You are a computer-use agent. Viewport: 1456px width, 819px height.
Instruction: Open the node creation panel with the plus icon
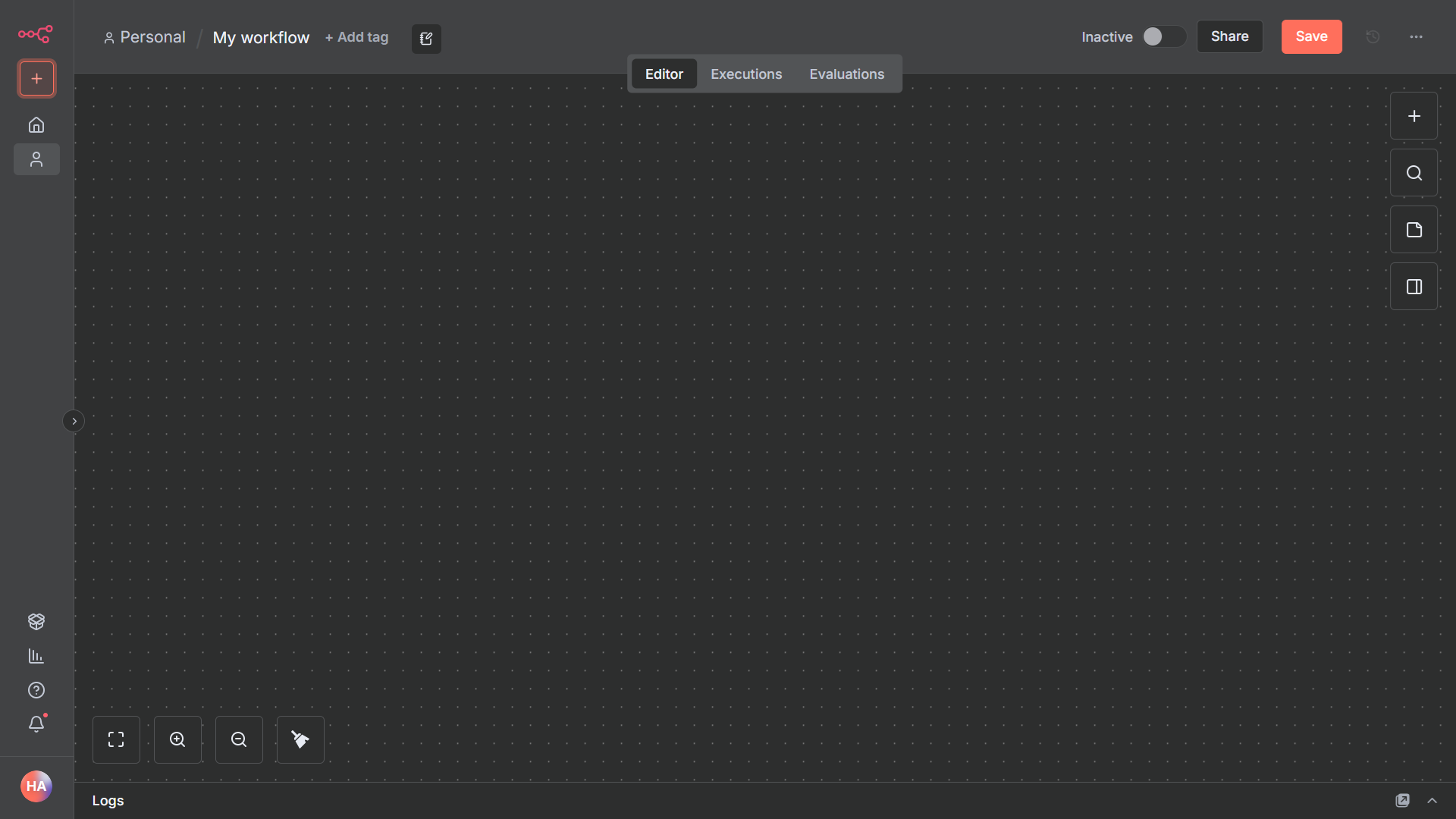coord(1414,115)
